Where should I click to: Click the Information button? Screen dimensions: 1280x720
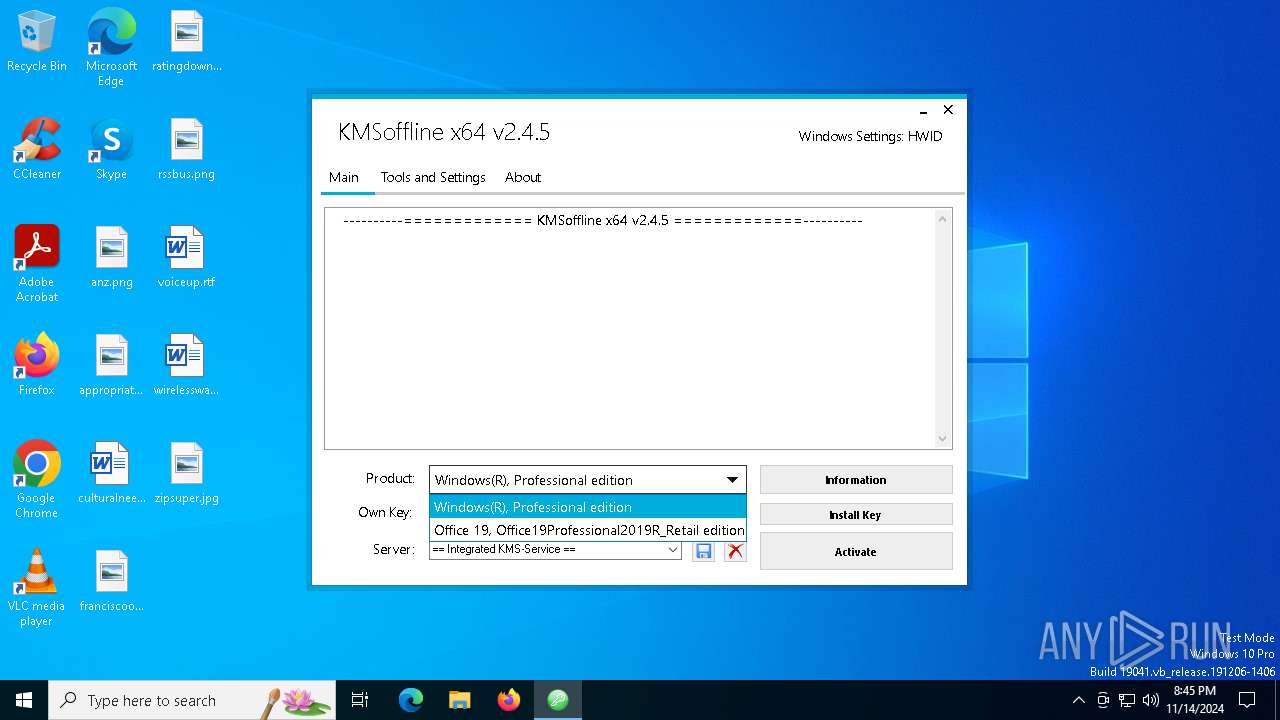856,480
